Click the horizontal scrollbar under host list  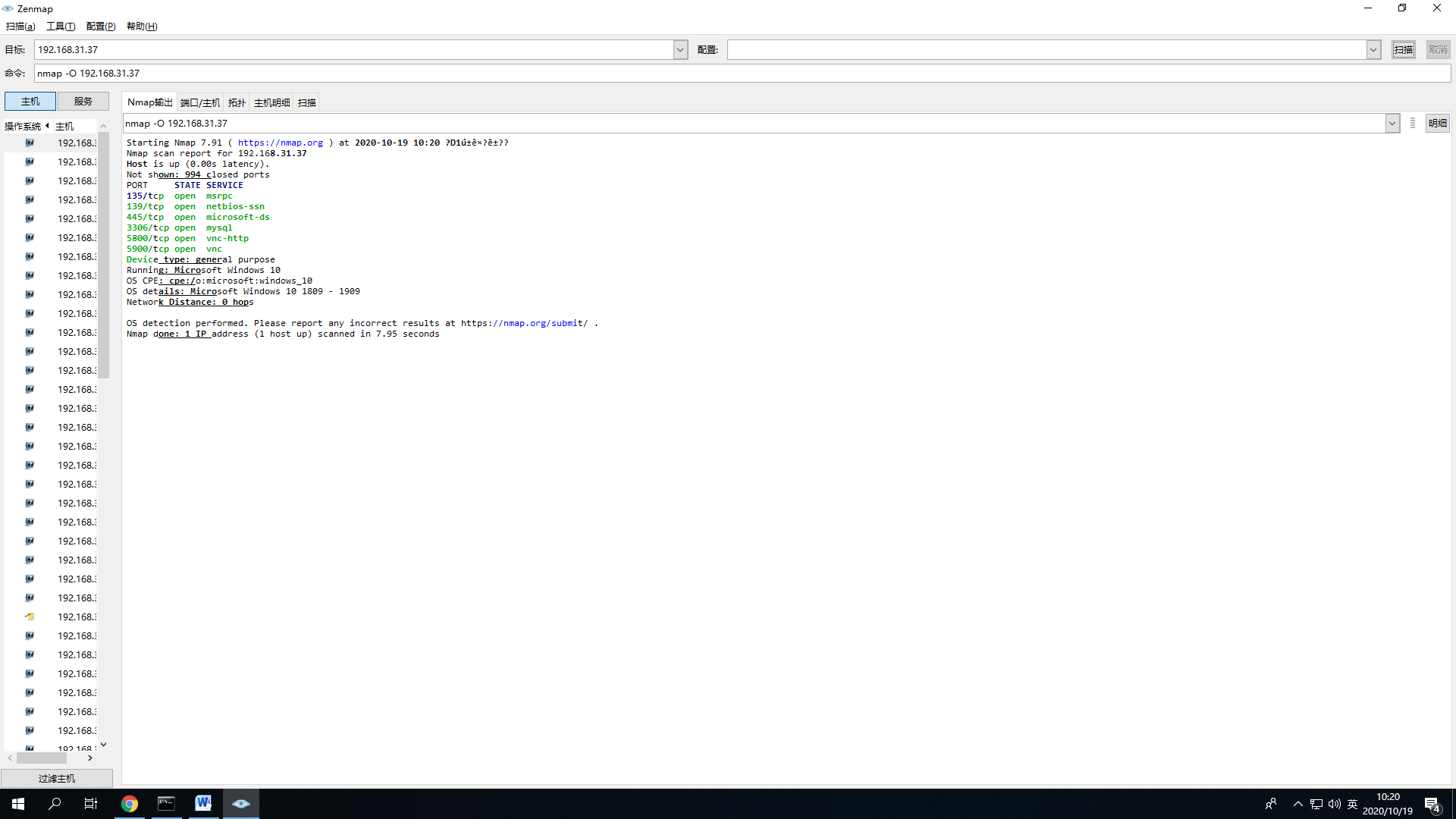point(42,758)
